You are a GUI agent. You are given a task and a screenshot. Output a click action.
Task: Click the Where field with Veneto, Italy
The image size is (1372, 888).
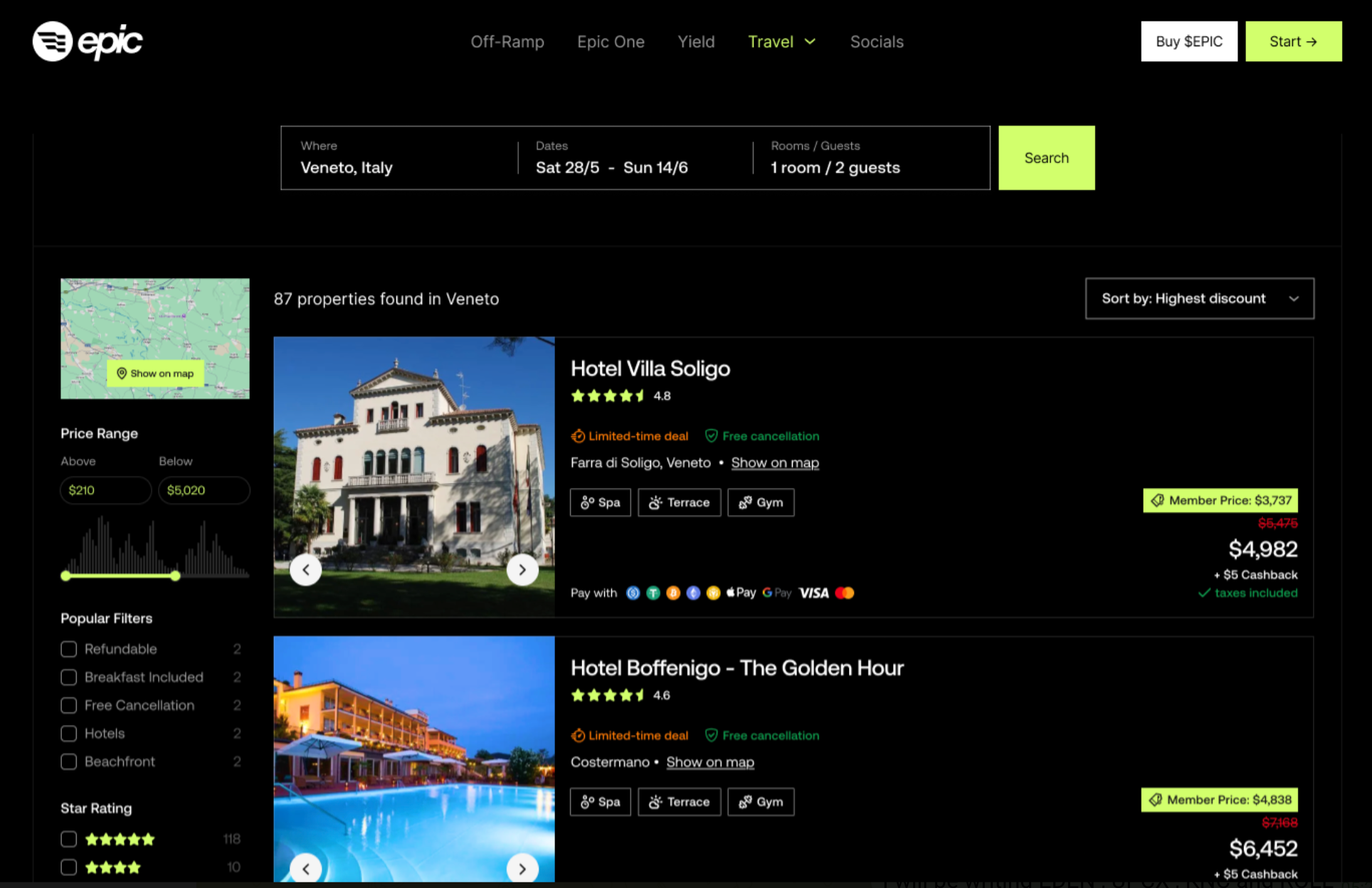tap(400, 158)
